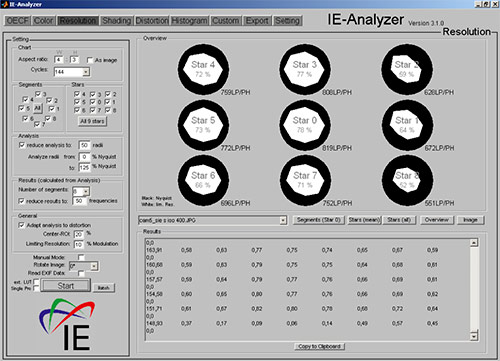
Task: Enable the ext. LUT checkbox
Action: point(36,282)
